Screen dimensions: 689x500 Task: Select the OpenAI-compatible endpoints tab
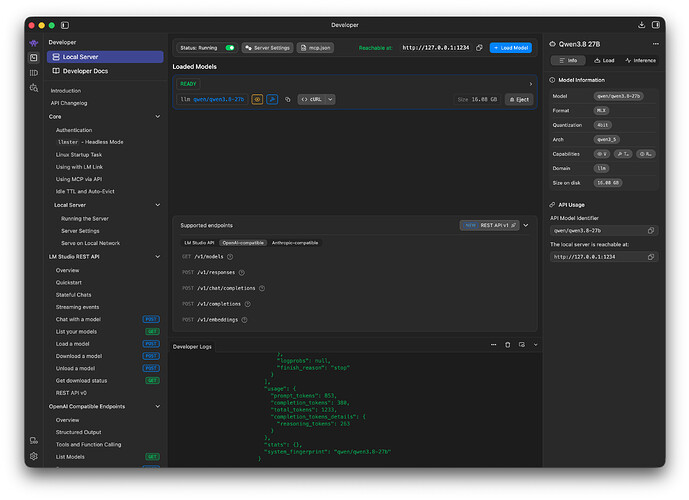coord(243,243)
